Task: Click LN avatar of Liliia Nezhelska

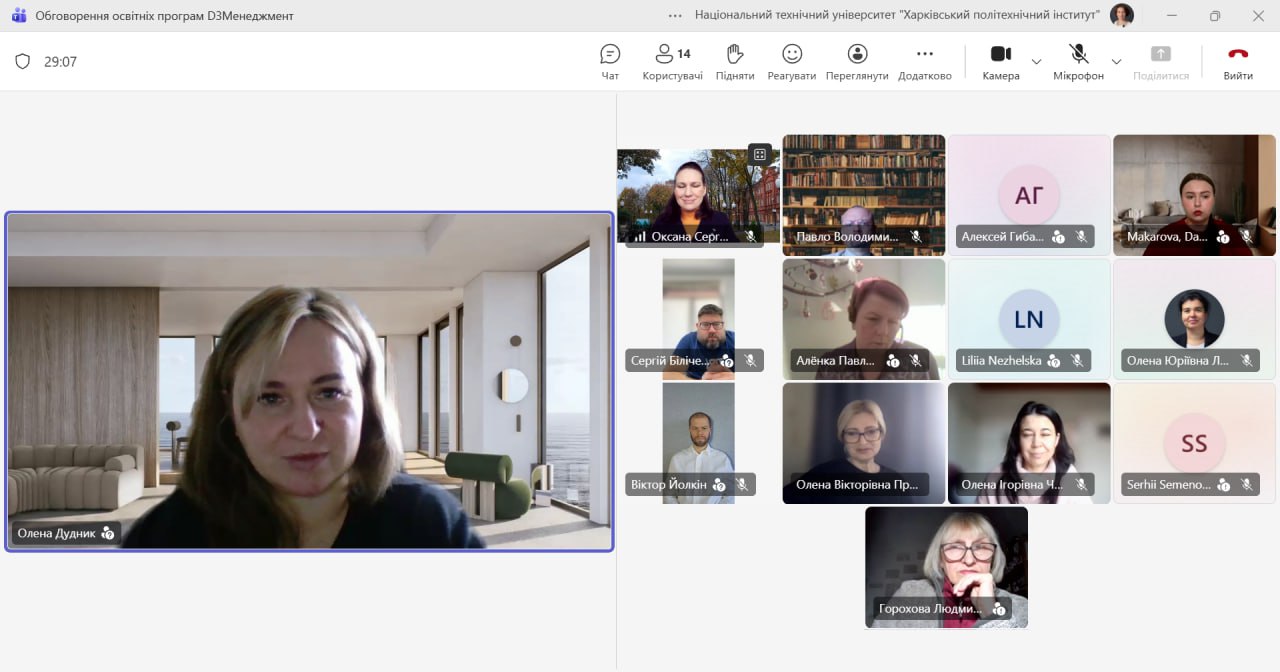Action: [x=1029, y=319]
